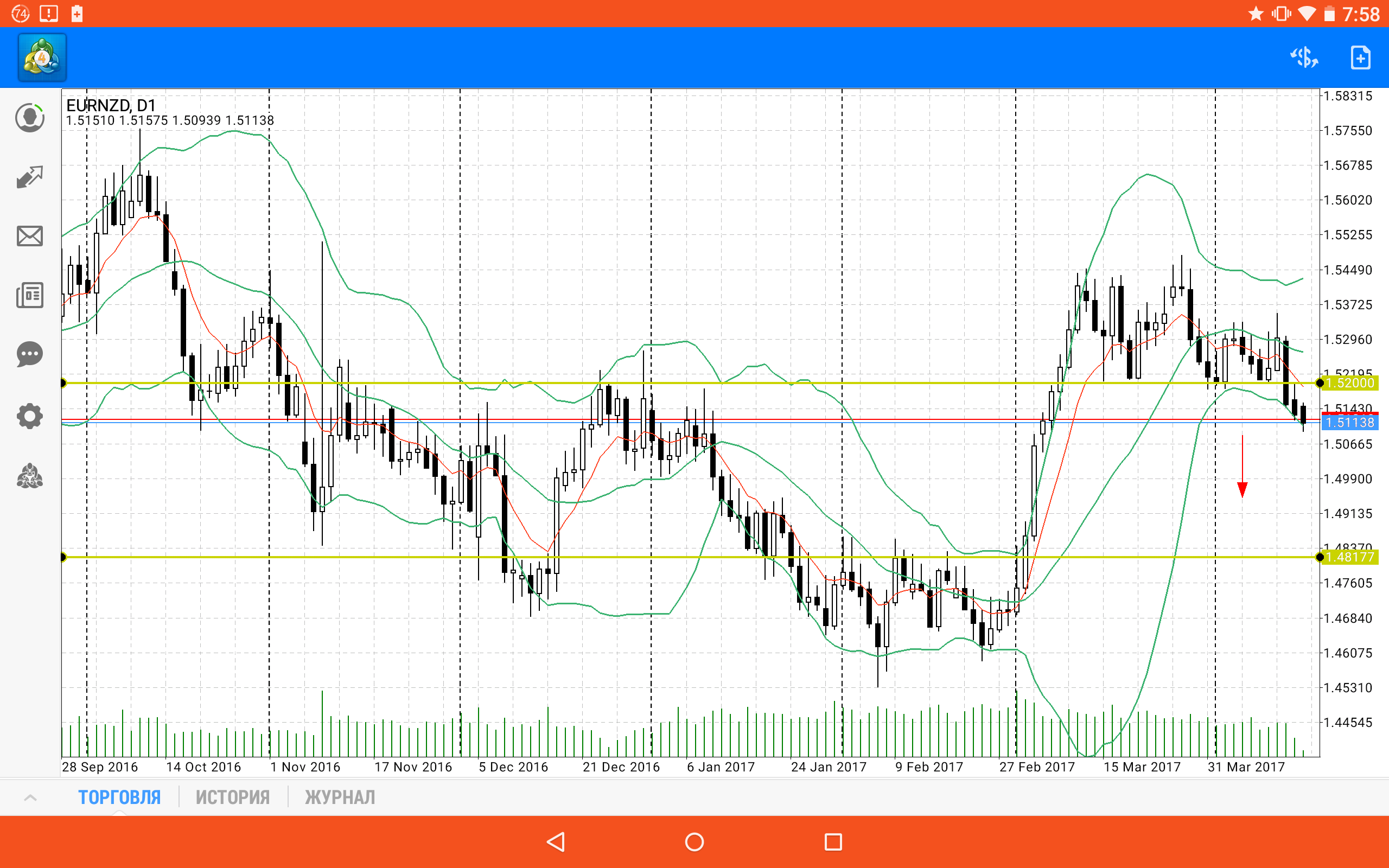Tap the Wi-Fi icon in status bar

[1307, 13]
